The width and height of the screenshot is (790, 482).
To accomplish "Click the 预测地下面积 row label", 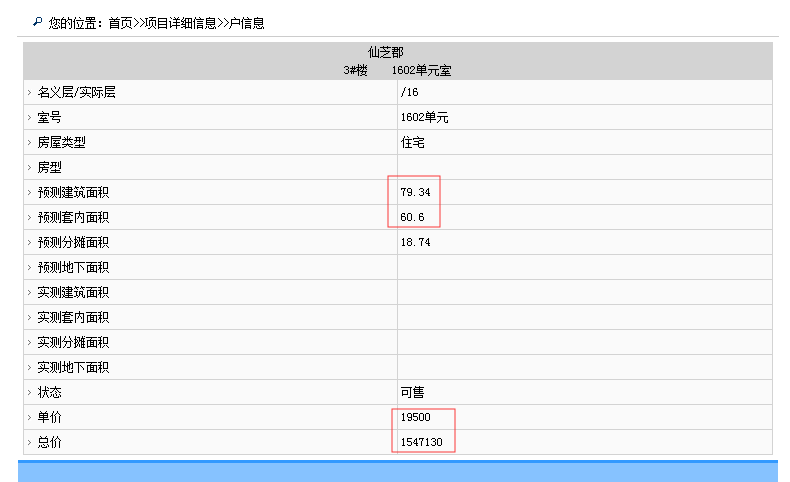I will click(x=74, y=267).
